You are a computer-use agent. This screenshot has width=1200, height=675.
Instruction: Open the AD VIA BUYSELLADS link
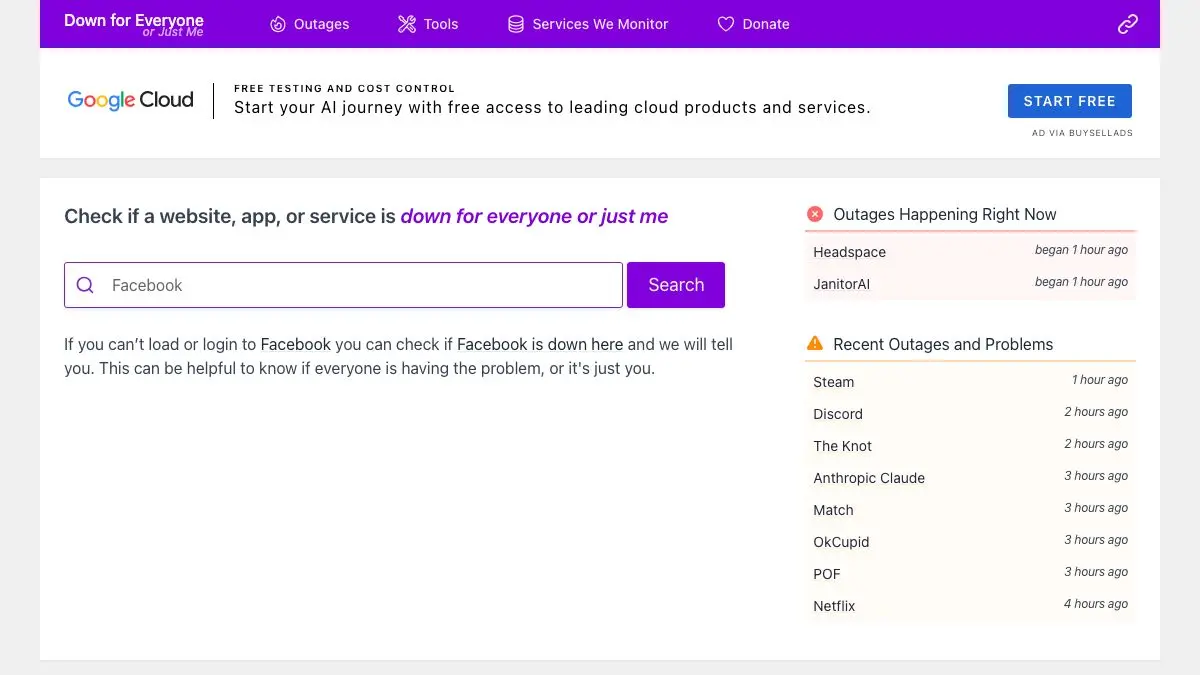point(1083,133)
